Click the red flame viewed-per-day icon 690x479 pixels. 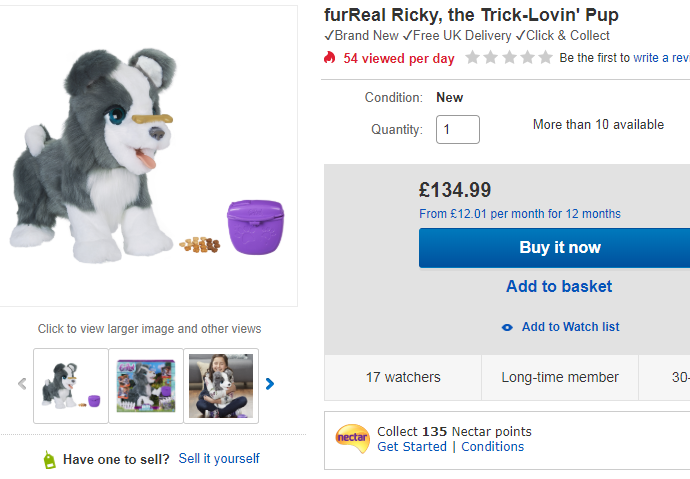[329, 58]
